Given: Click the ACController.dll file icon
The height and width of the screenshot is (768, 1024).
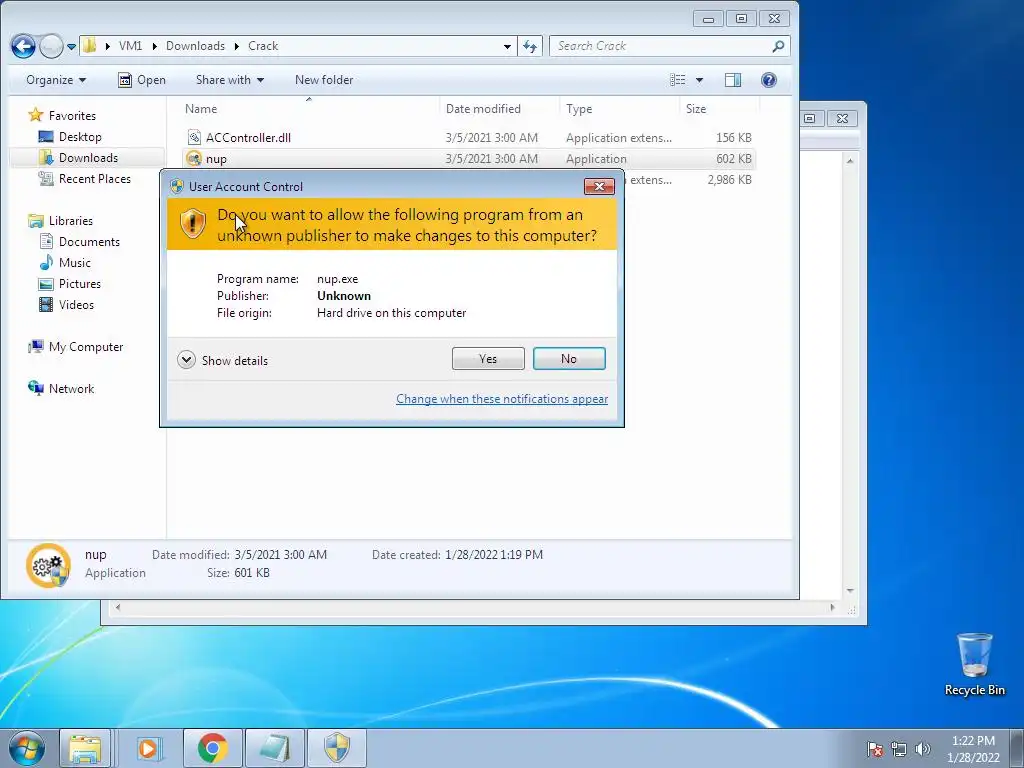Looking at the screenshot, I should coord(194,138).
